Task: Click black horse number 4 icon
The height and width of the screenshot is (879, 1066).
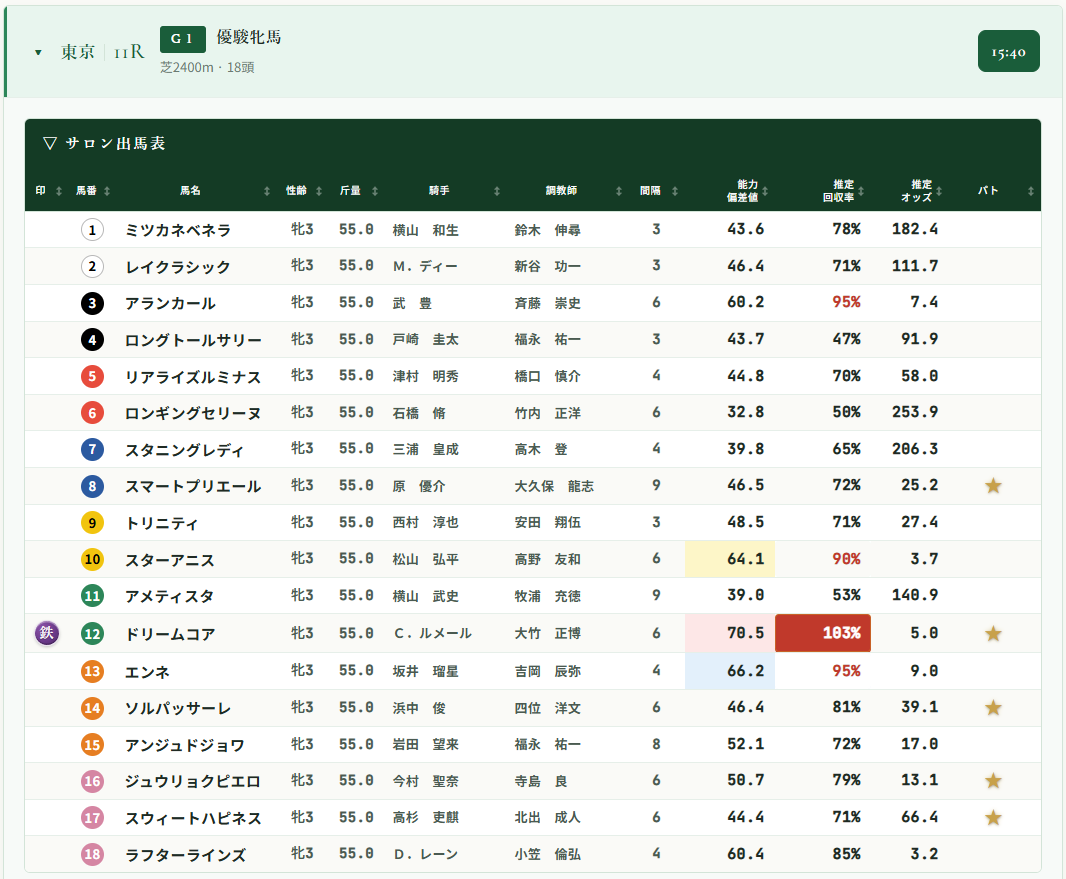Action: click(92, 339)
